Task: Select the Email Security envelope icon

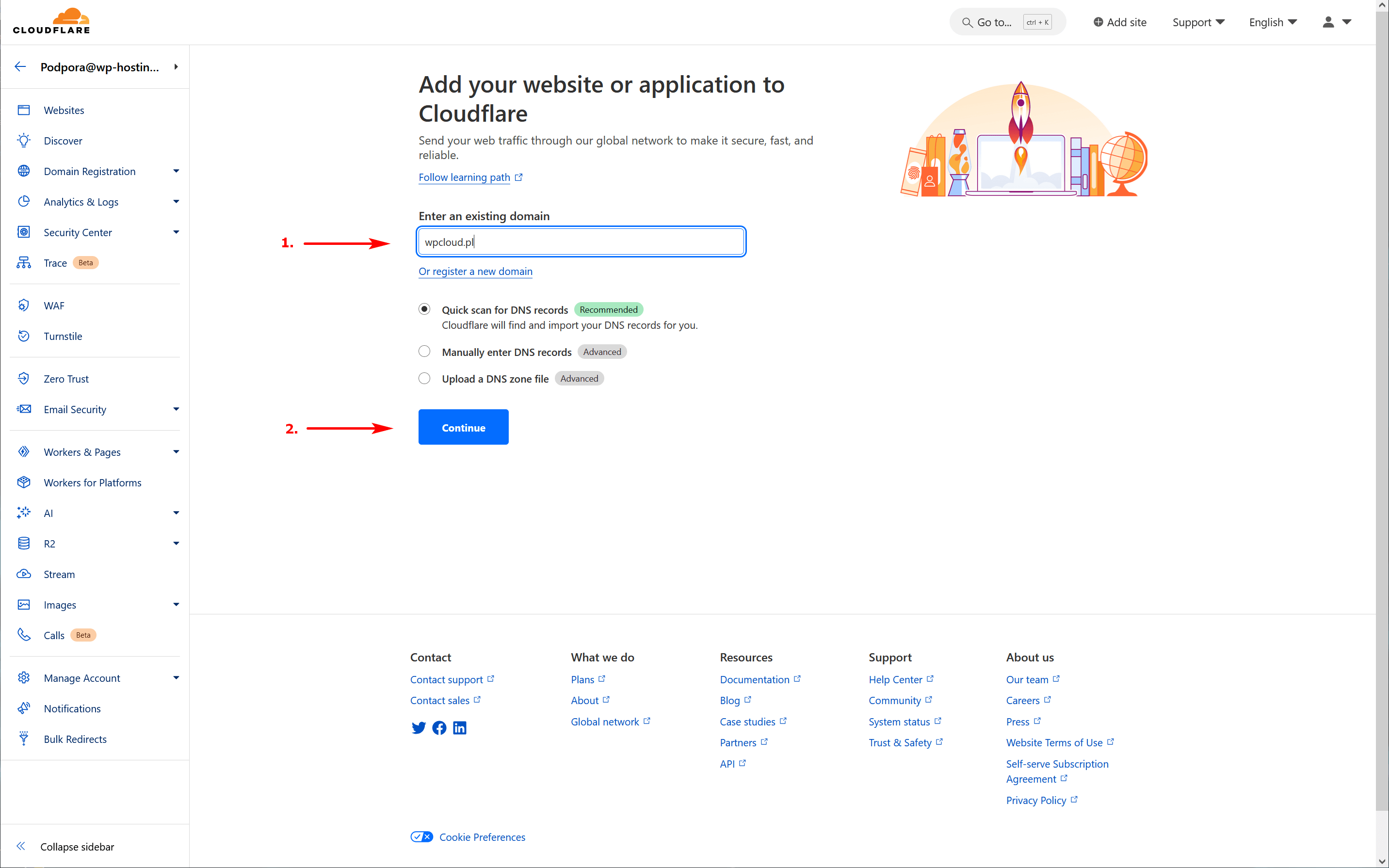Action: (x=24, y=409)
